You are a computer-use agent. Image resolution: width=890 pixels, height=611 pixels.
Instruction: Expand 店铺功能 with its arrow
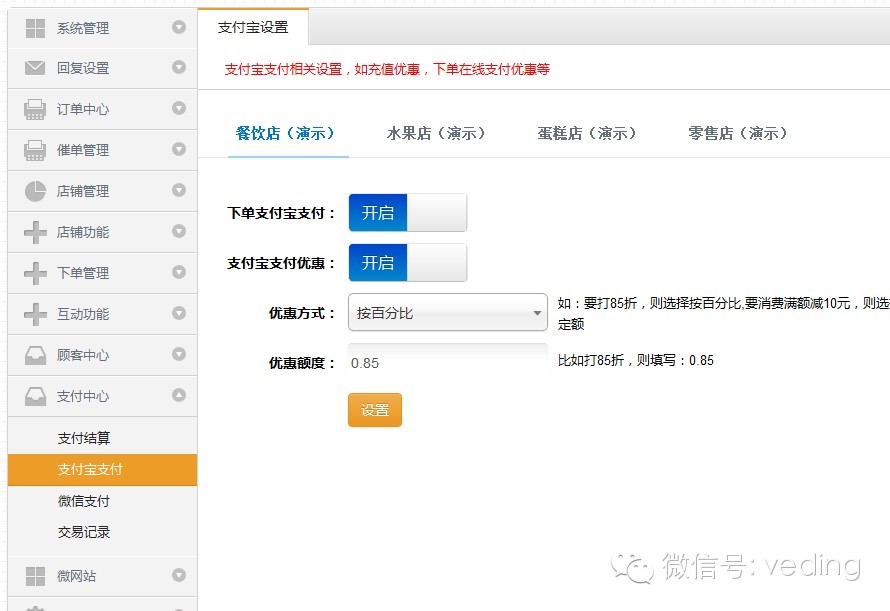pyautogui.click(x=179, y=231)
